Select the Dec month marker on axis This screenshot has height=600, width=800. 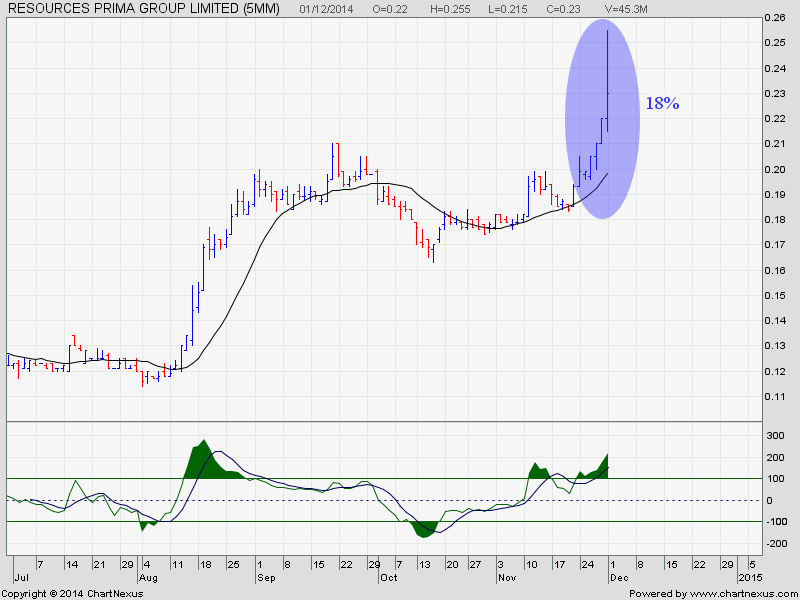tap(618, 578)
